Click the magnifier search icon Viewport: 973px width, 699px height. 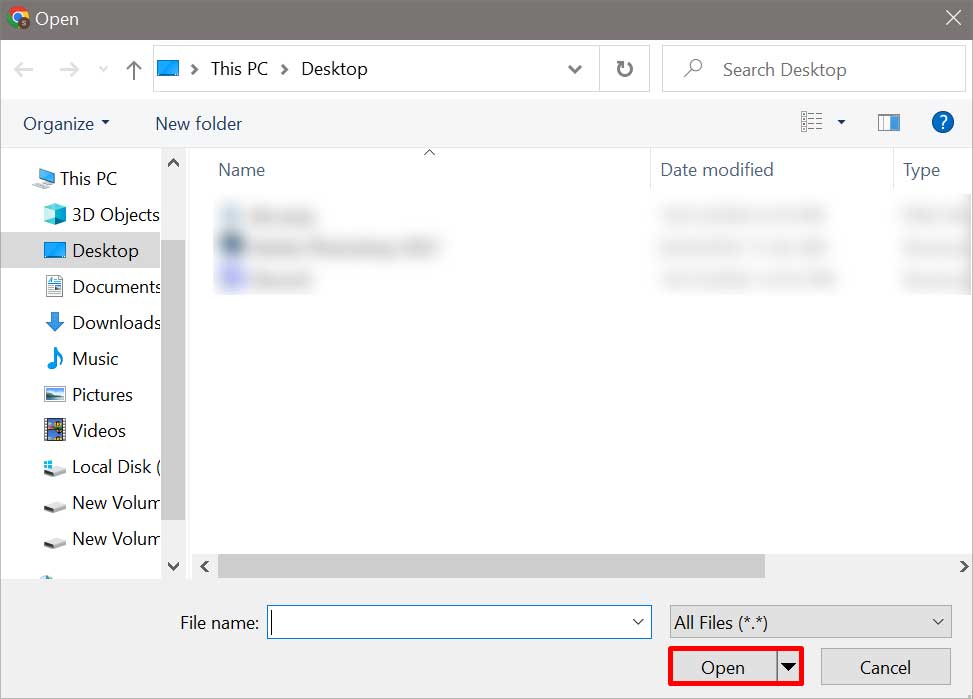point(693,68)
